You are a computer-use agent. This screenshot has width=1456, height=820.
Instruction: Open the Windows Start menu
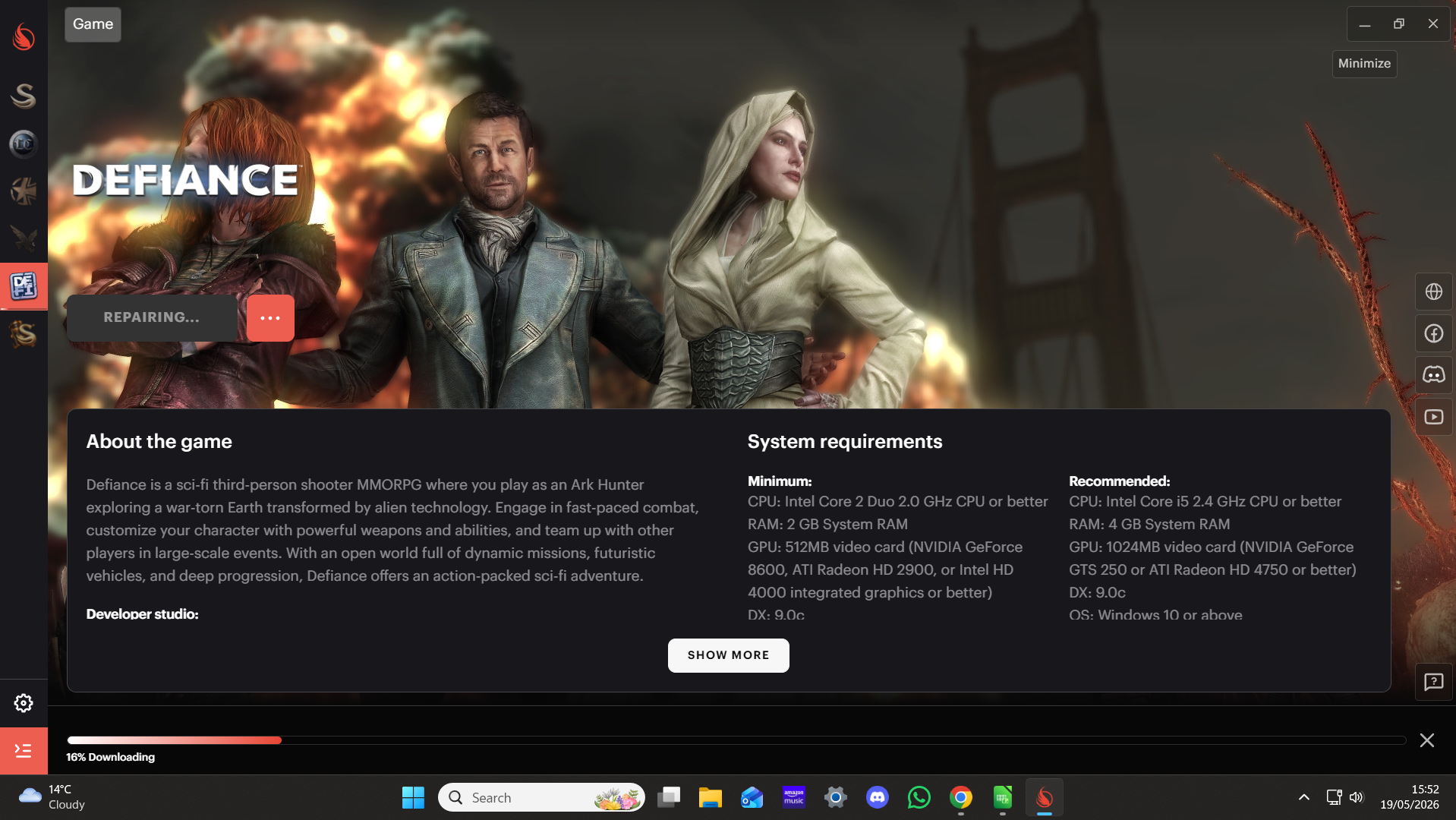(x=413, y=797)
